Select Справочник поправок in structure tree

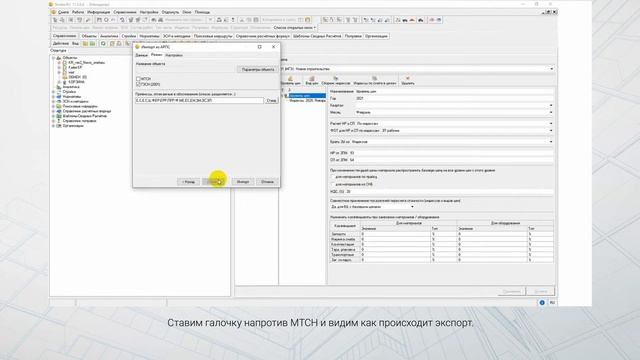click(79, 121)
